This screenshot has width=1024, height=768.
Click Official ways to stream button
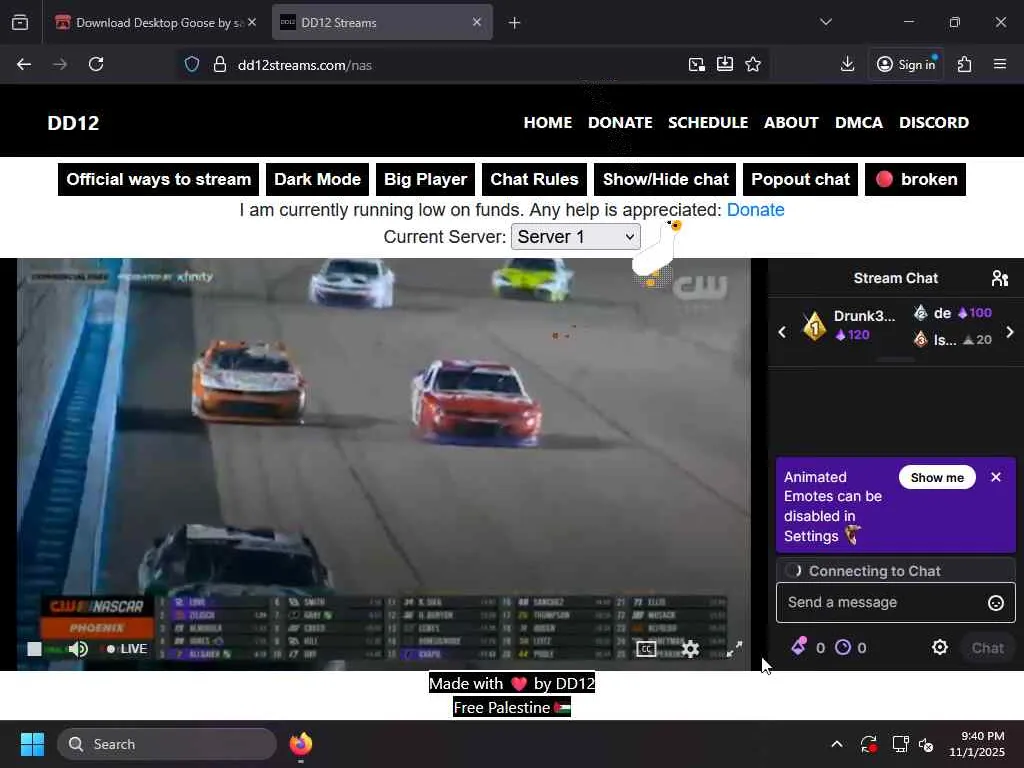(159, 180)
